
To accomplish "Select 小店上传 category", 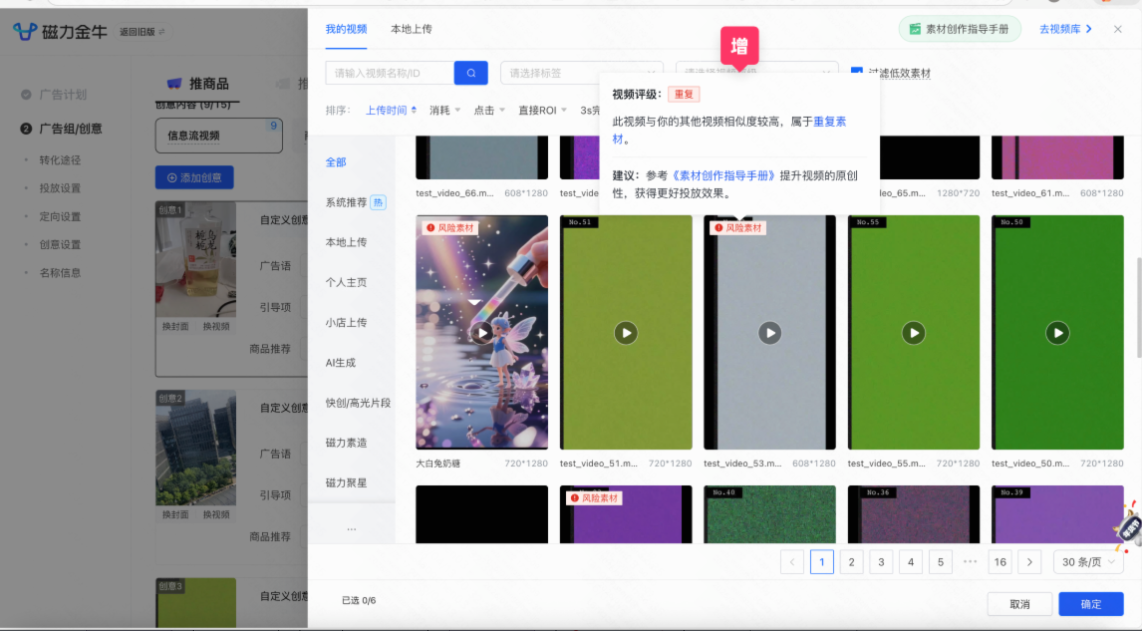I will 346,322.
